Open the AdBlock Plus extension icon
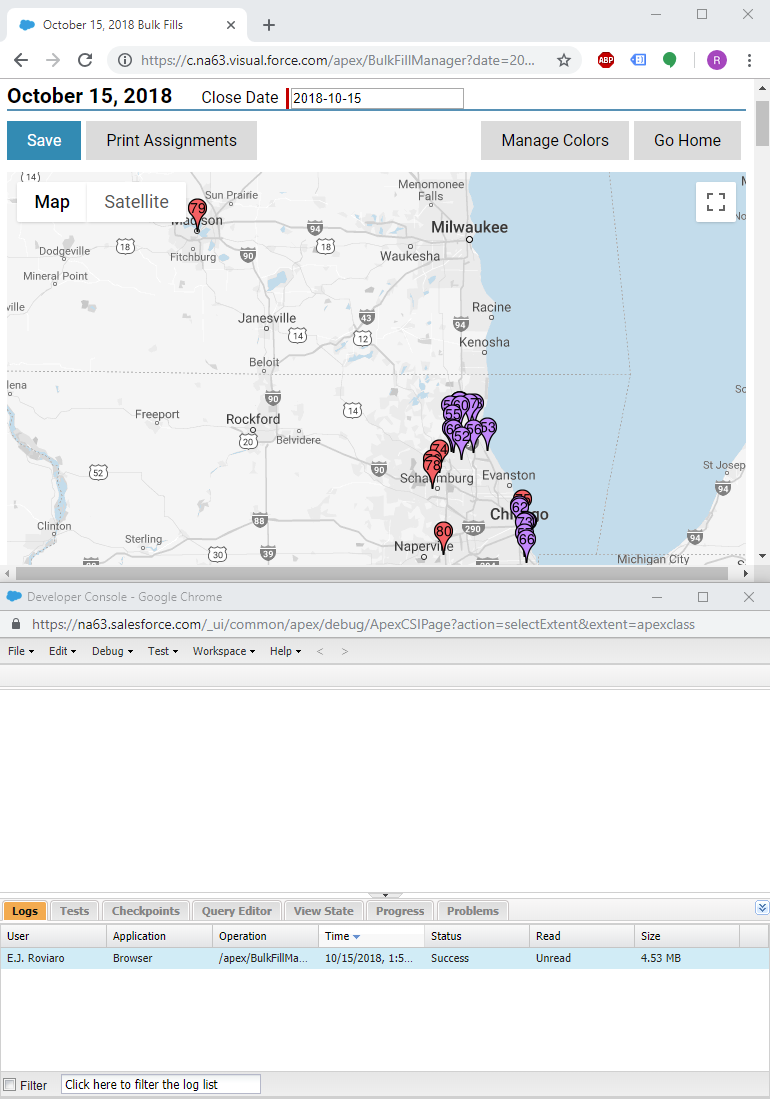 tap(606, 60)
